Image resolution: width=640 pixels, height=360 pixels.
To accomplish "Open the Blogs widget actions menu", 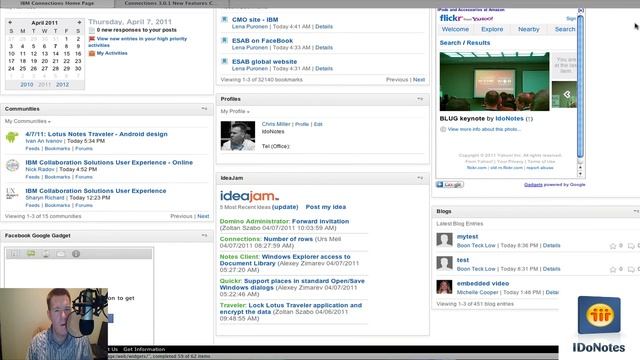I will (636, 211).
